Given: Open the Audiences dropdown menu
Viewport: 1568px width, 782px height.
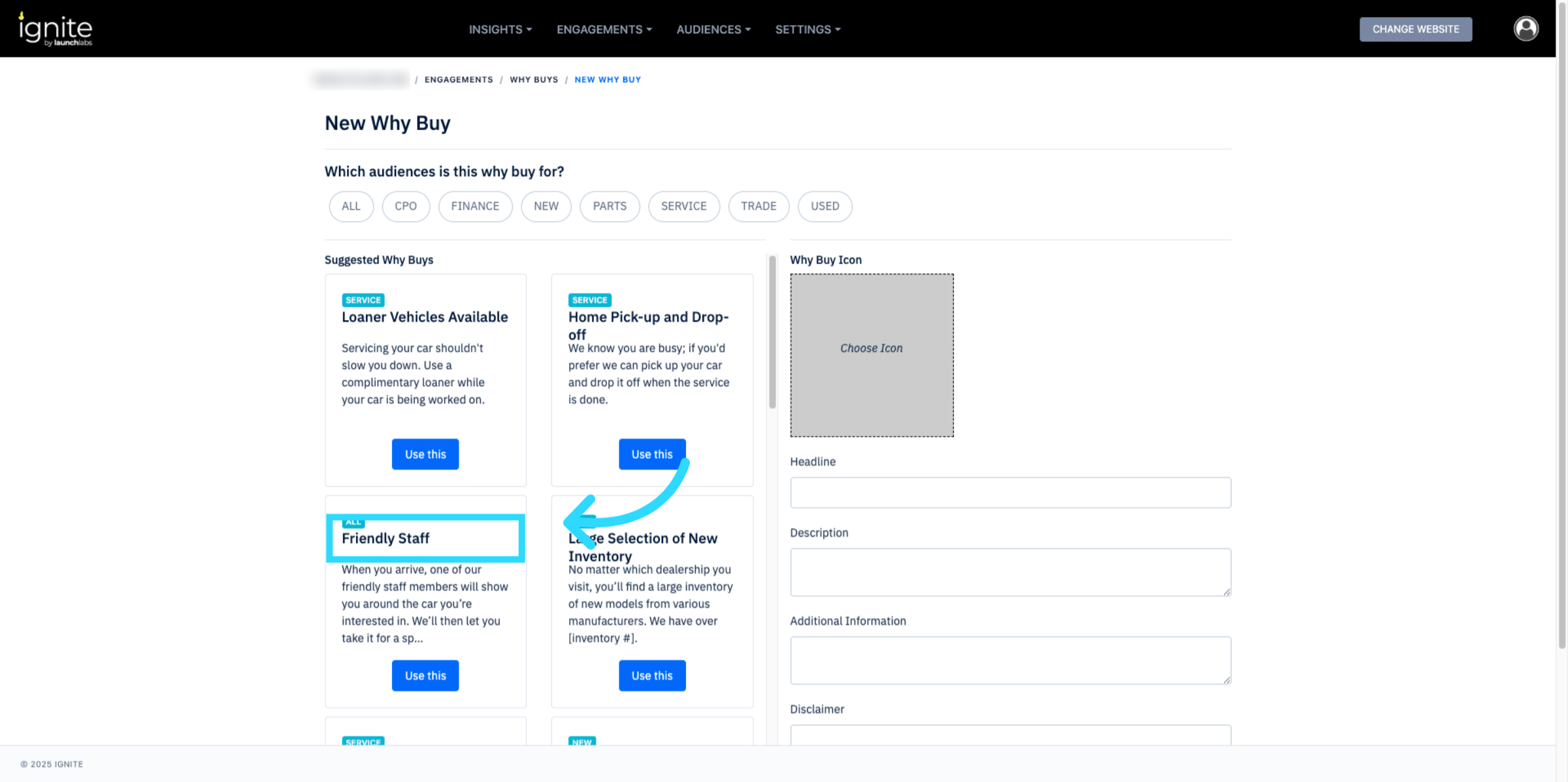Looking at the screenshot, I should [713, 29].
